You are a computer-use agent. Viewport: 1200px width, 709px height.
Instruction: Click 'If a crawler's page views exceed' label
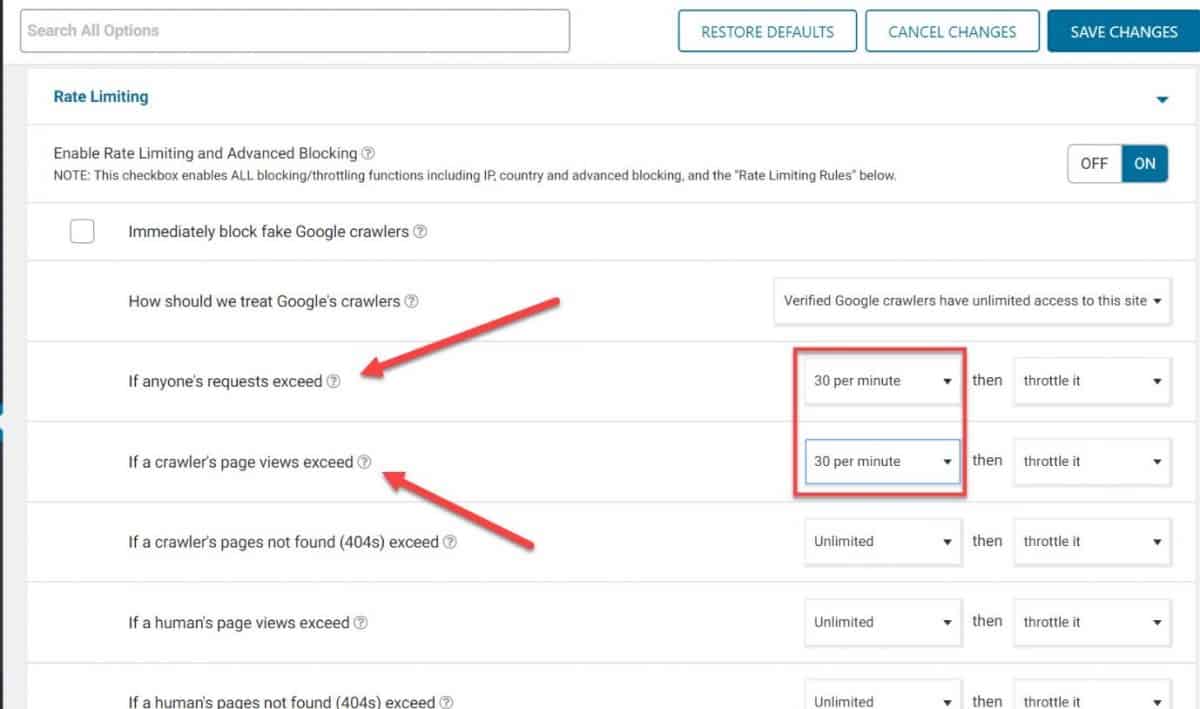[240, 462]
